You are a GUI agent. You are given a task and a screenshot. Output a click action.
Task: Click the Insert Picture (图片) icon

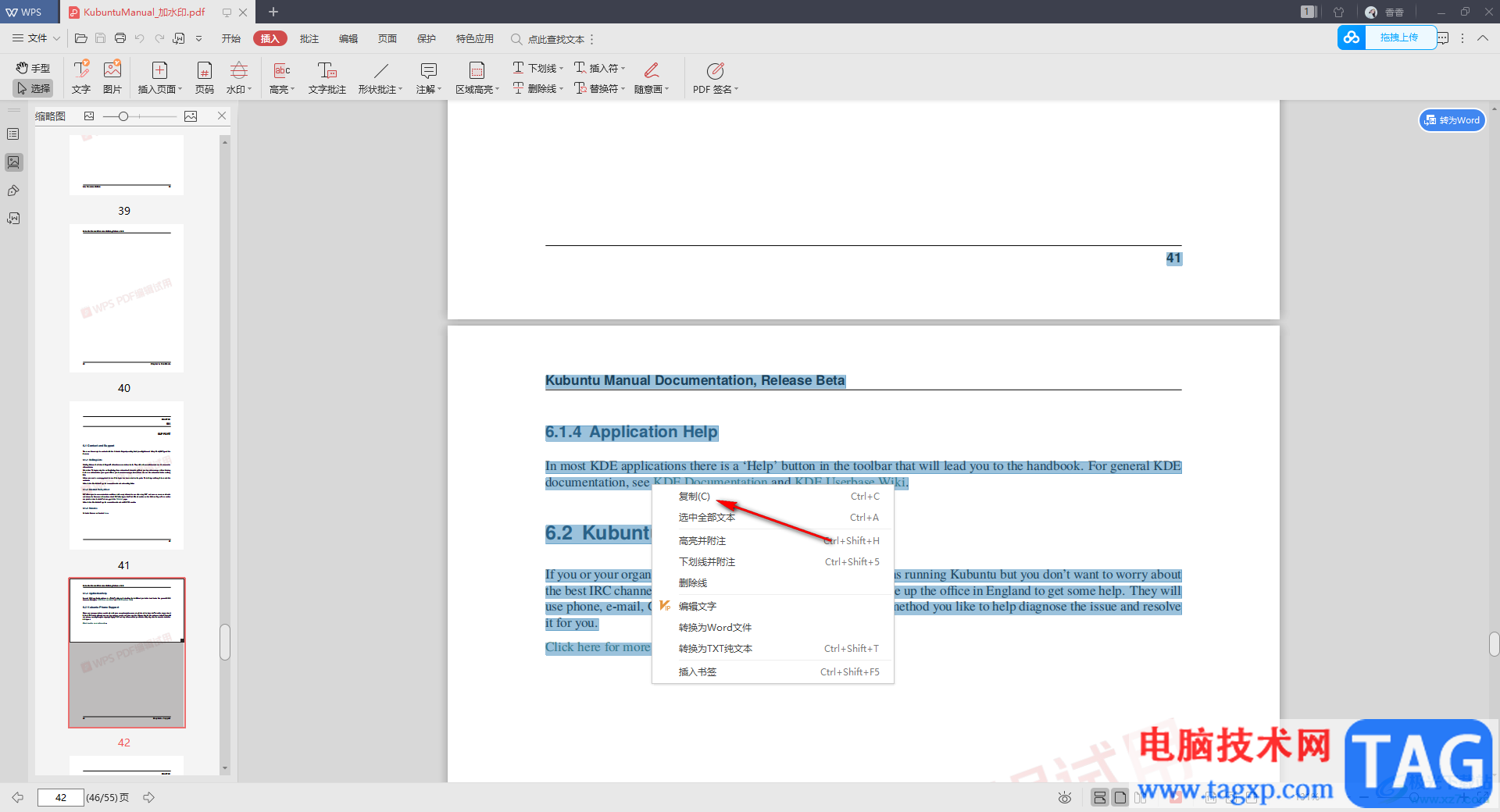pyautogui.click(x=112, y=77)
